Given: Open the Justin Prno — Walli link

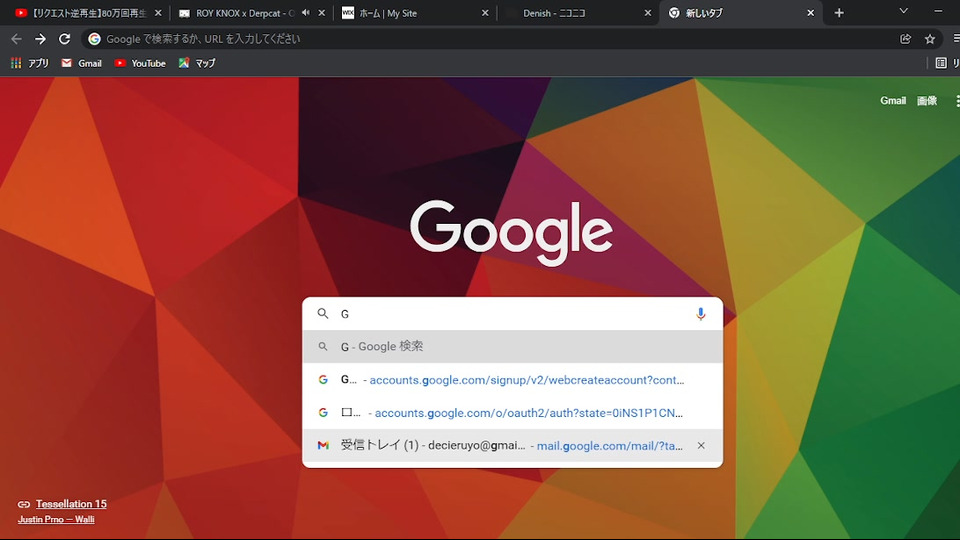Looking at the screenshot, I should point(56,519).
